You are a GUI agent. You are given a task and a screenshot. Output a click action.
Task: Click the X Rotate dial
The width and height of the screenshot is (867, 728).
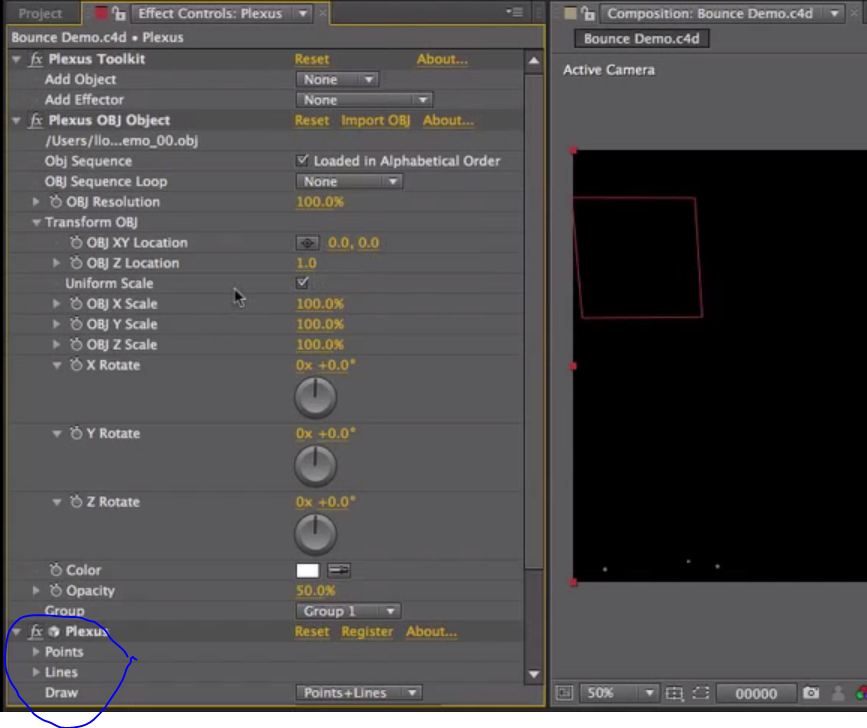[x=315, y=397]
